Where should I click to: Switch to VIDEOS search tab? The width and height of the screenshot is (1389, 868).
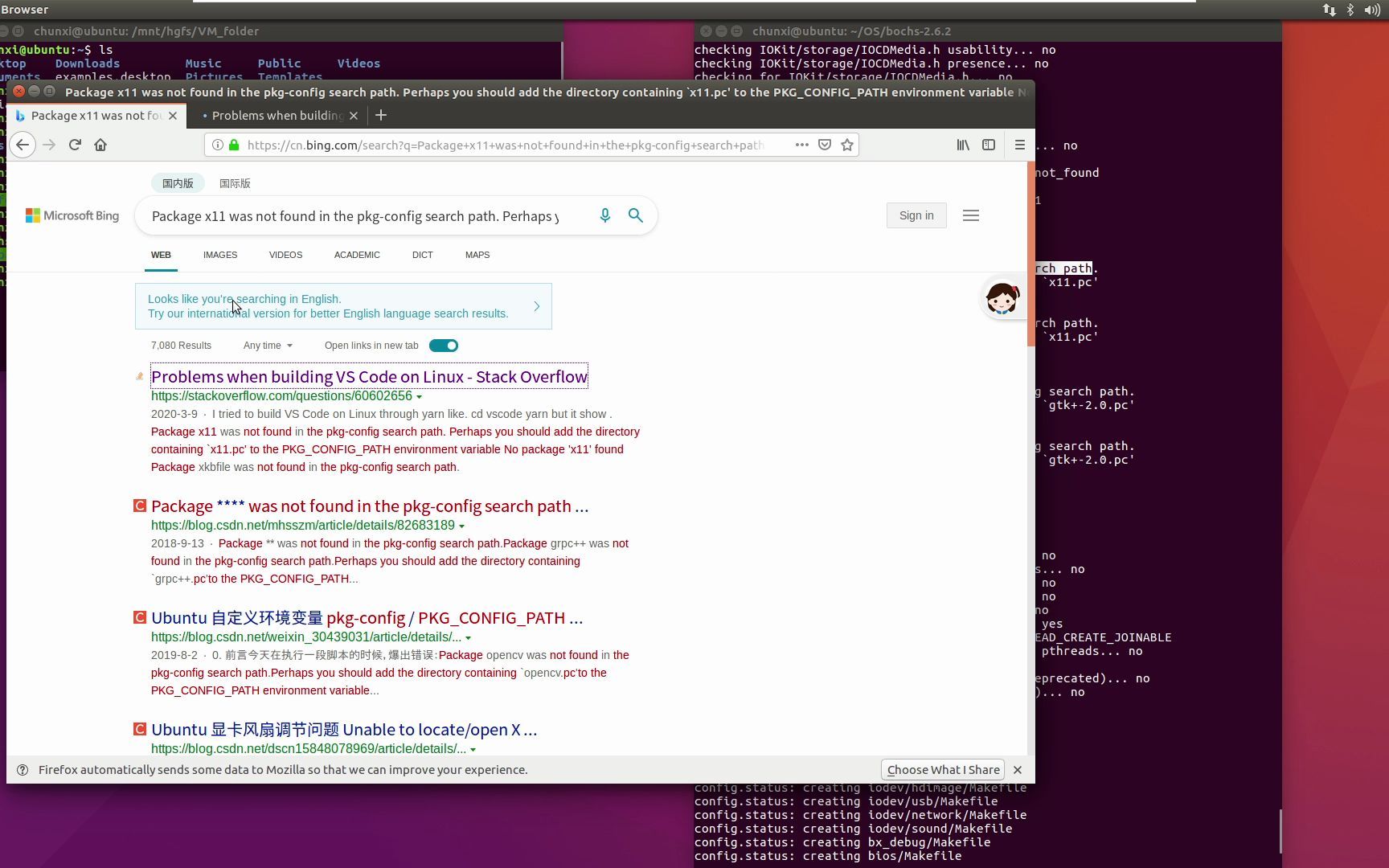[285, 255]
